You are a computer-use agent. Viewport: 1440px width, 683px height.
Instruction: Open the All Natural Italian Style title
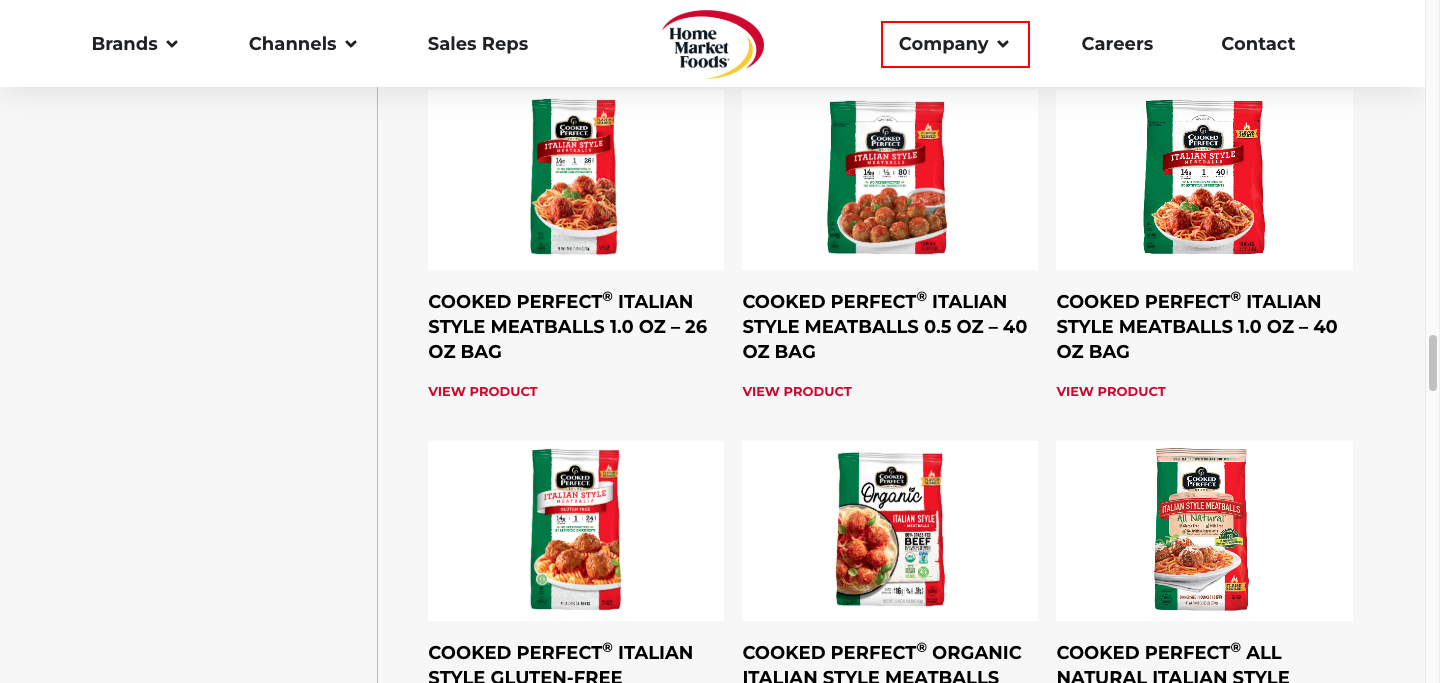point(1172,664)
